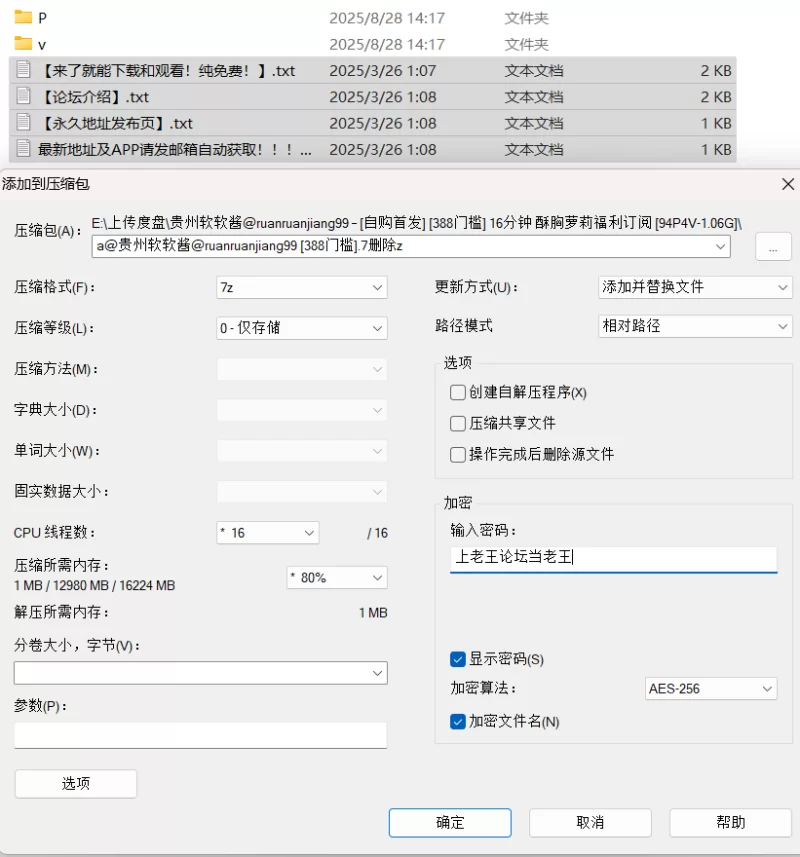The image size is (800, 857).
Task: Uncheck 加密文件名(N) checkbox
Action: tap(457, 721)
